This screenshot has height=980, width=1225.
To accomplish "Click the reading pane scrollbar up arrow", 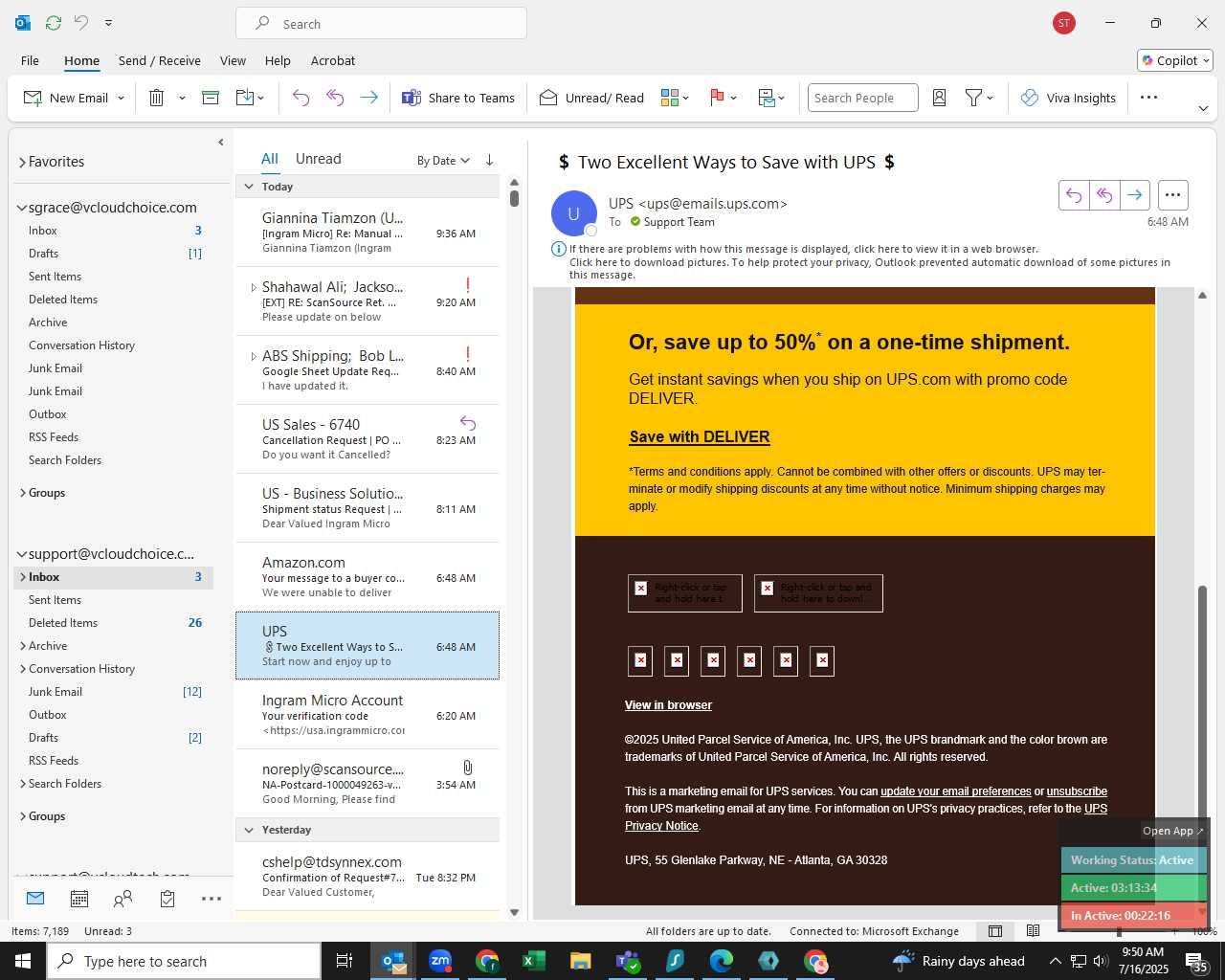I will [x=1202, y=295].
